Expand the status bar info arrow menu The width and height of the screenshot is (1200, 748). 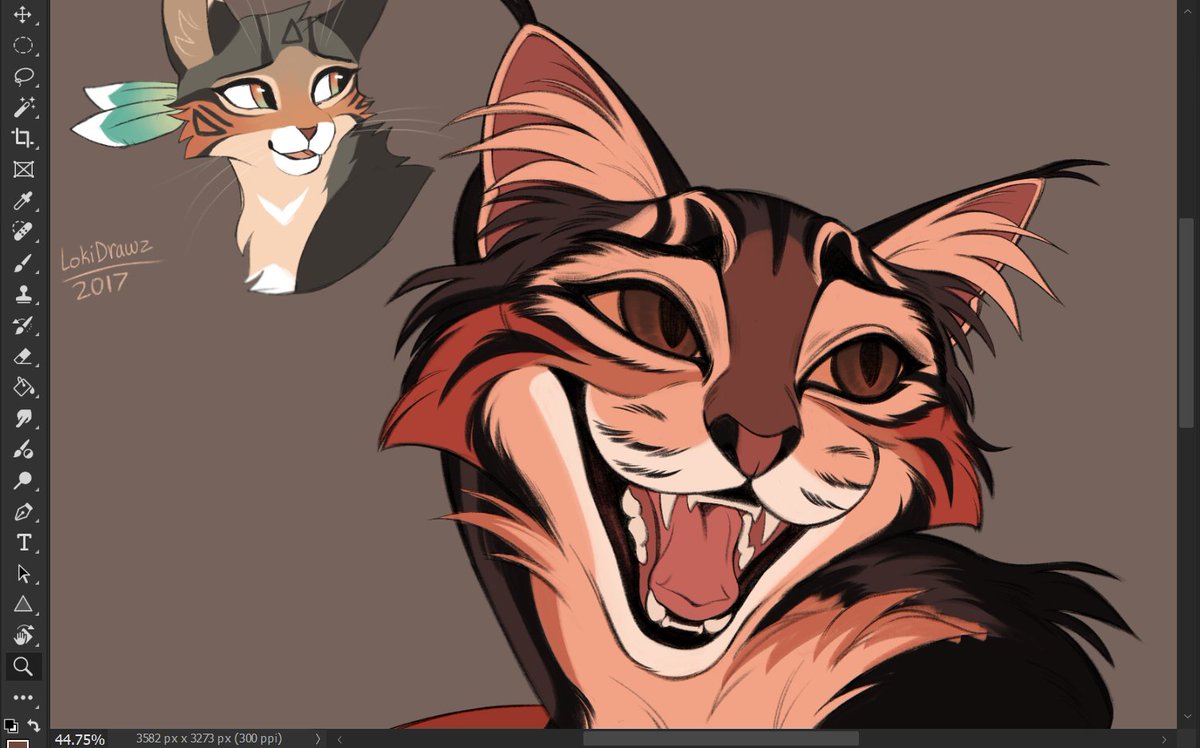(x=318, y=739)
